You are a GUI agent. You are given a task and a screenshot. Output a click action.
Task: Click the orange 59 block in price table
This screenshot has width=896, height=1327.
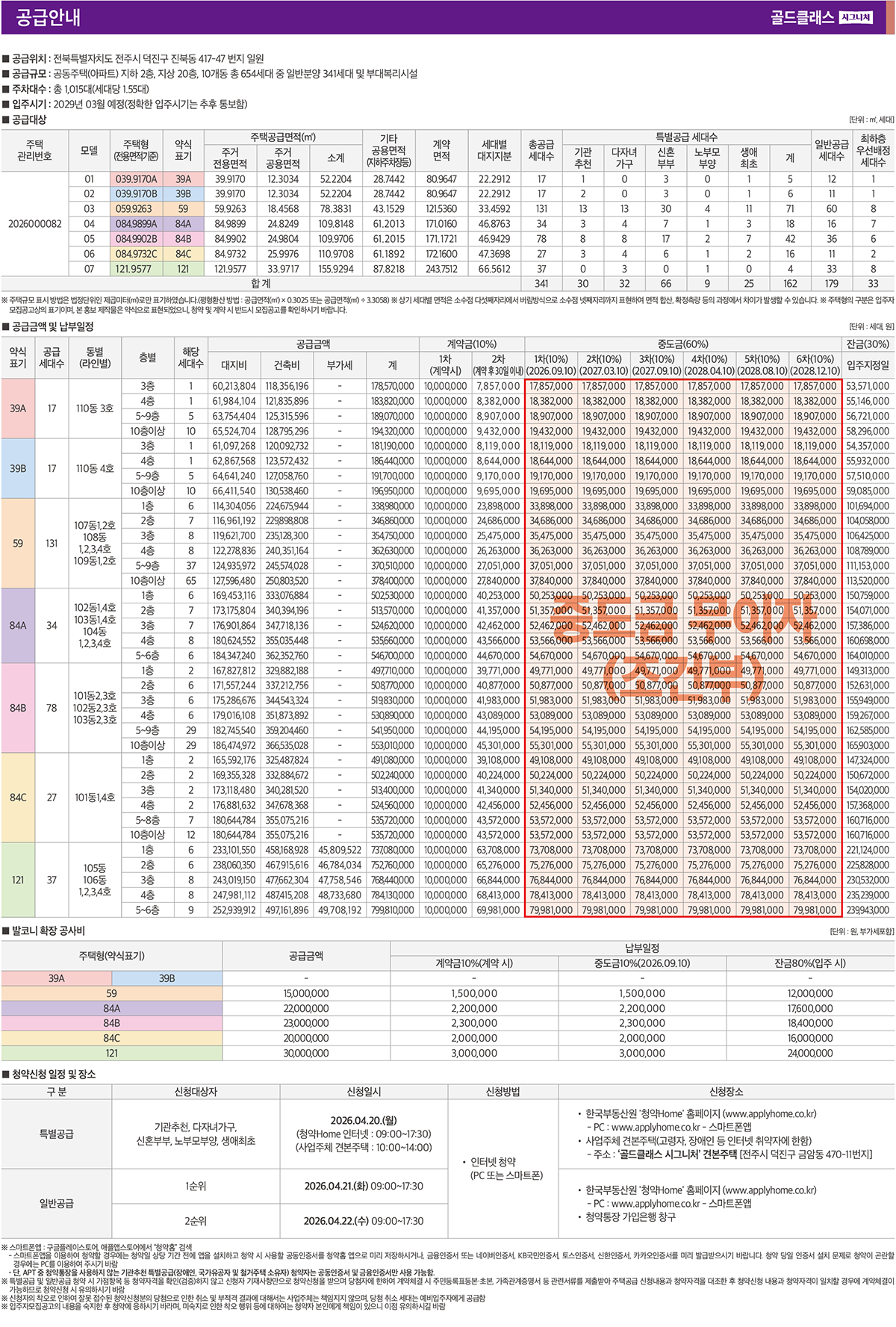pos(18,543)
